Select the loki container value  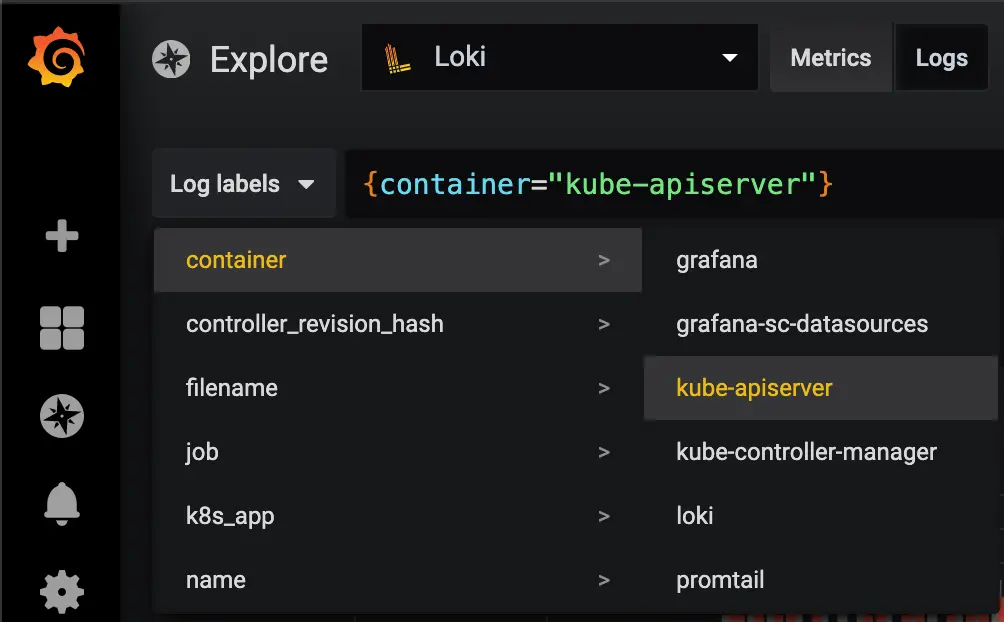(695, 516)
